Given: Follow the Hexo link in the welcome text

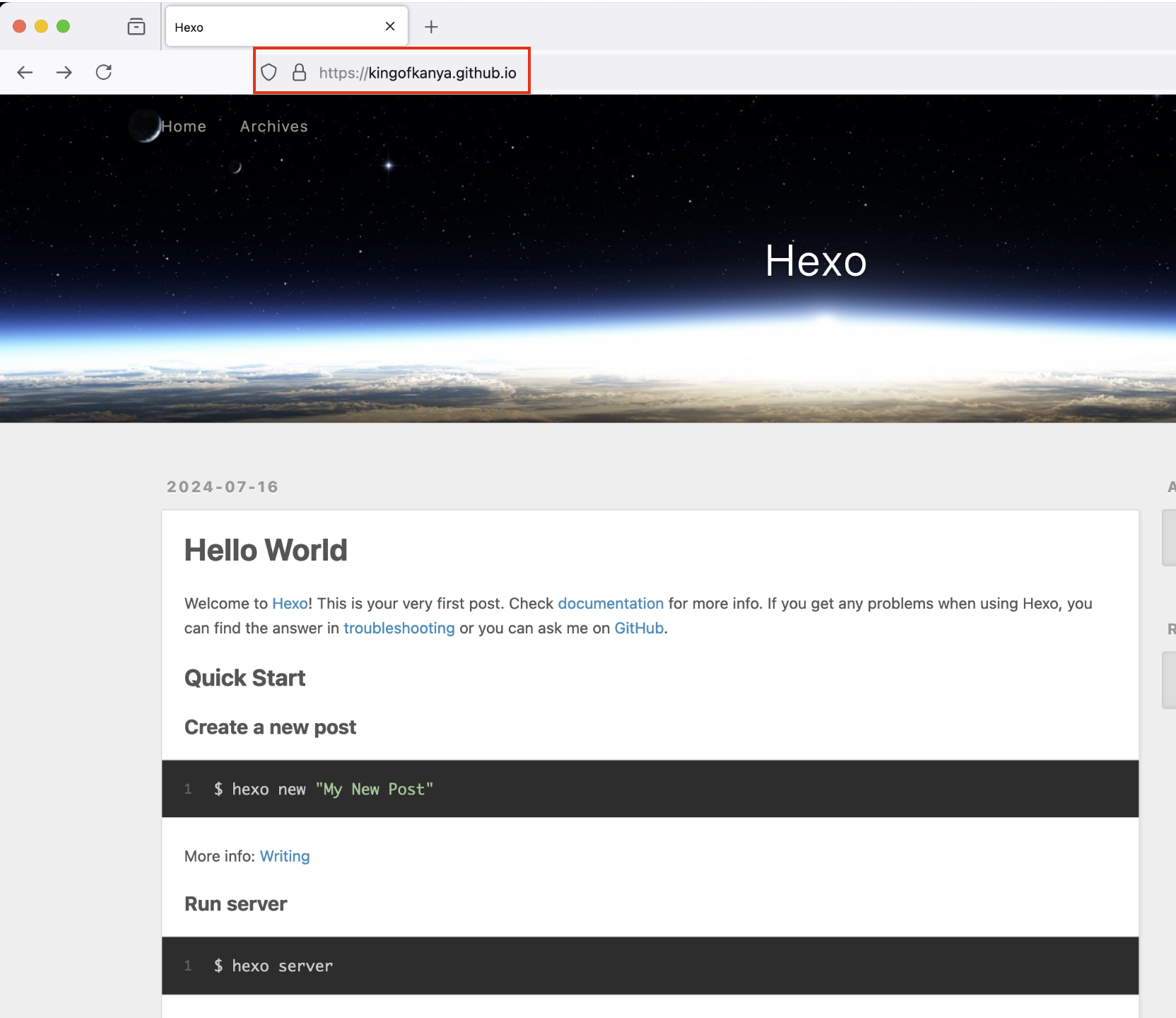Looking at the screenshot, I should (x=290, y=604).
